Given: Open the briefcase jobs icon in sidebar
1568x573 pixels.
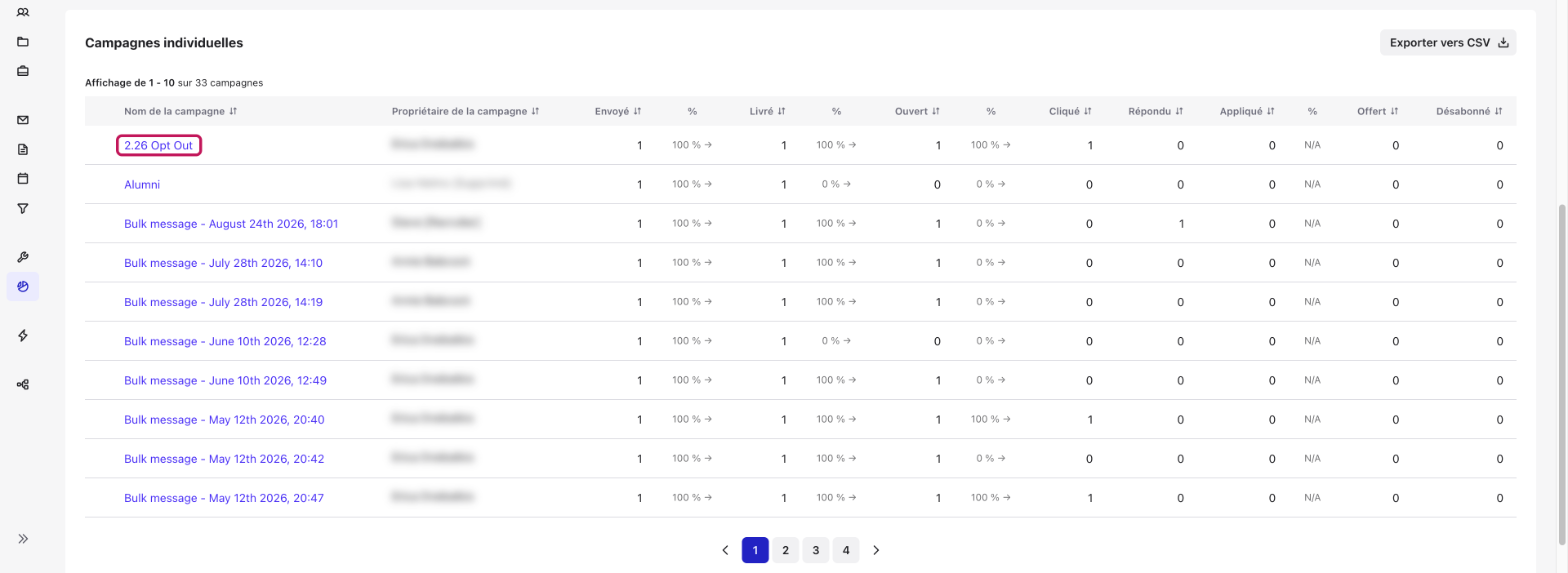Looking at the screenshot, I should [x=23, y=71].
